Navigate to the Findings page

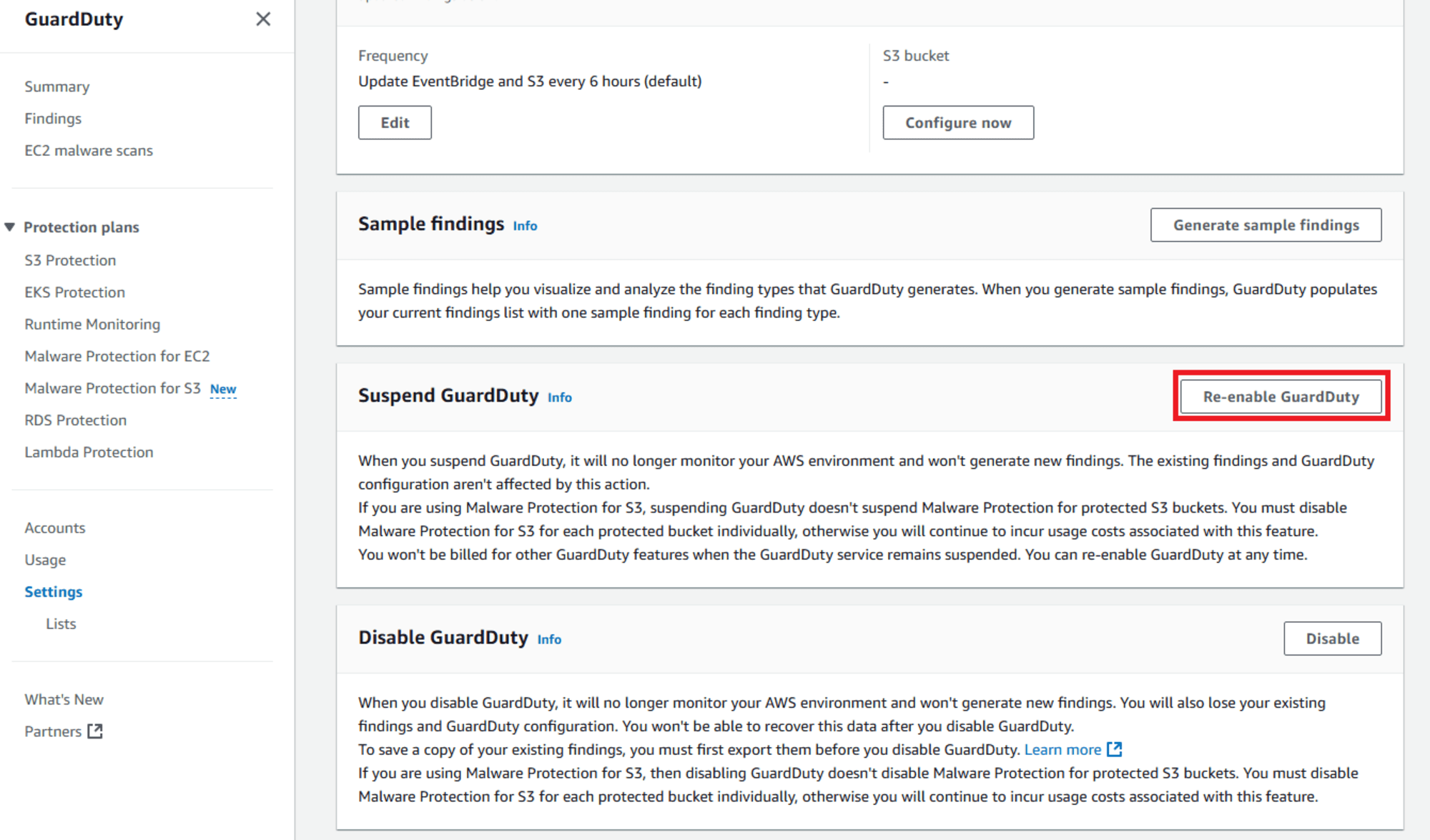point(52,118)
